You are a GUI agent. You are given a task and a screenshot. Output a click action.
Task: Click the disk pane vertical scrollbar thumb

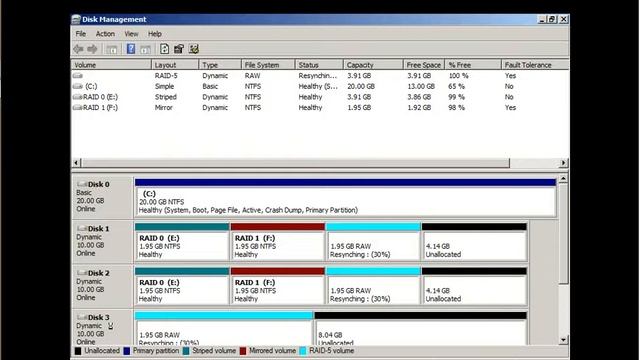(x=563, y=233)
